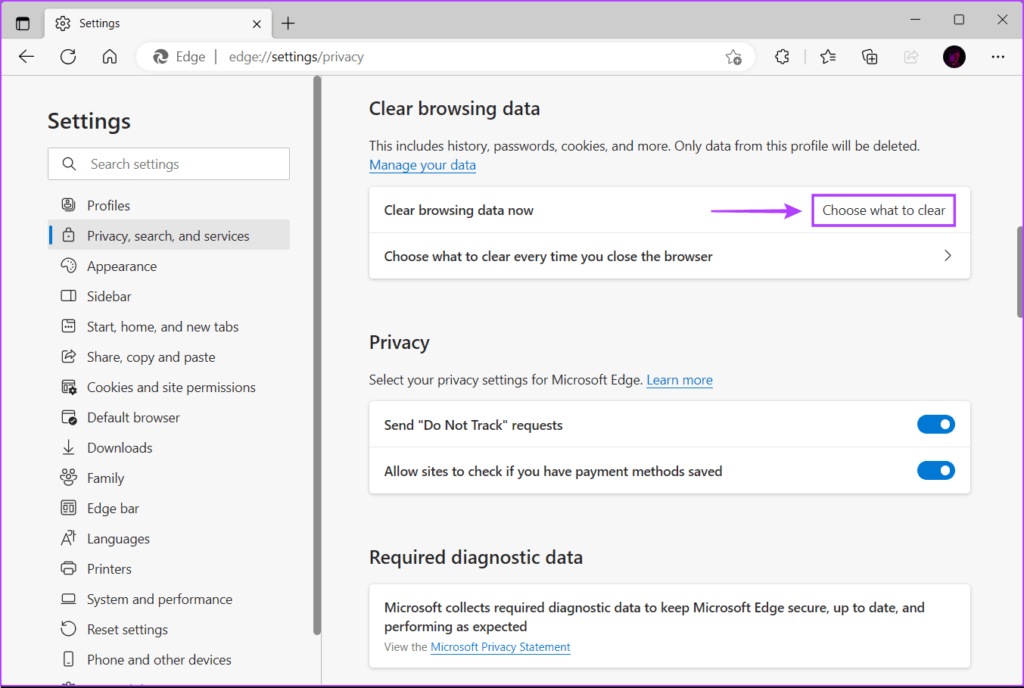Open the user profile avatar
The height and width of the screenshot is (688, 1024).
pos(954,57)
